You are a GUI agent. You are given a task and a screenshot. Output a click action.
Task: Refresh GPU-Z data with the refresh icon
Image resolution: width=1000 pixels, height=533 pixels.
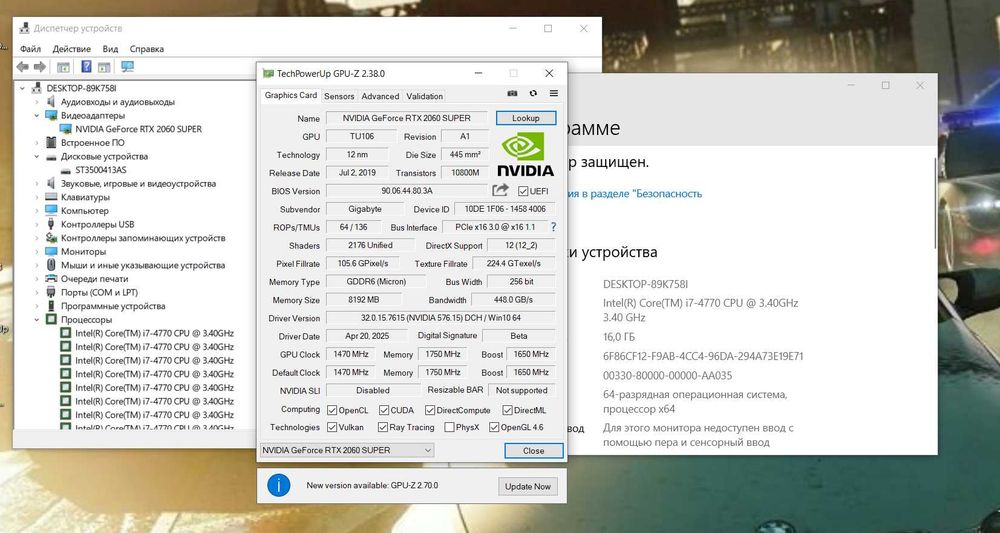click(533, 93)
